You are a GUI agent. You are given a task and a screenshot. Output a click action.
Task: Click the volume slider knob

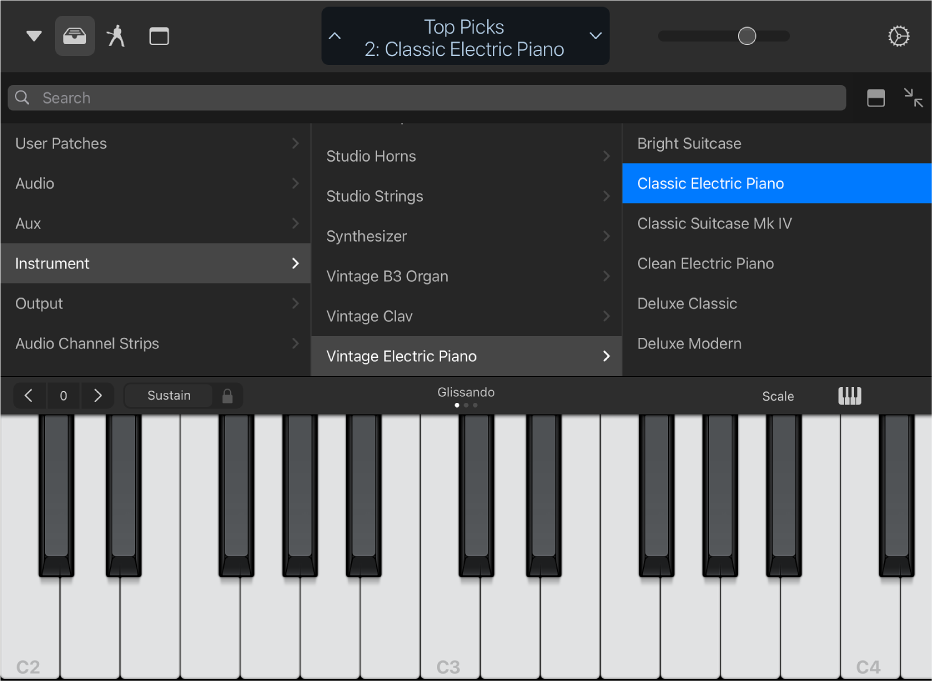point(747,36)
